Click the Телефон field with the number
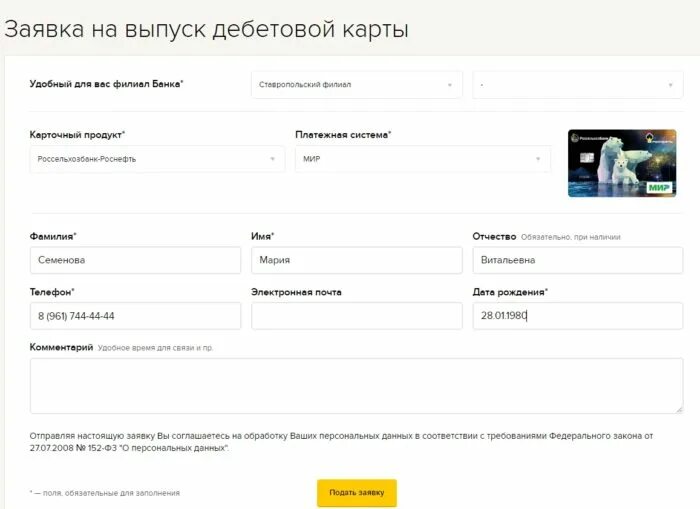This screenshot has width=700, height=509. [x=135, y=316]
